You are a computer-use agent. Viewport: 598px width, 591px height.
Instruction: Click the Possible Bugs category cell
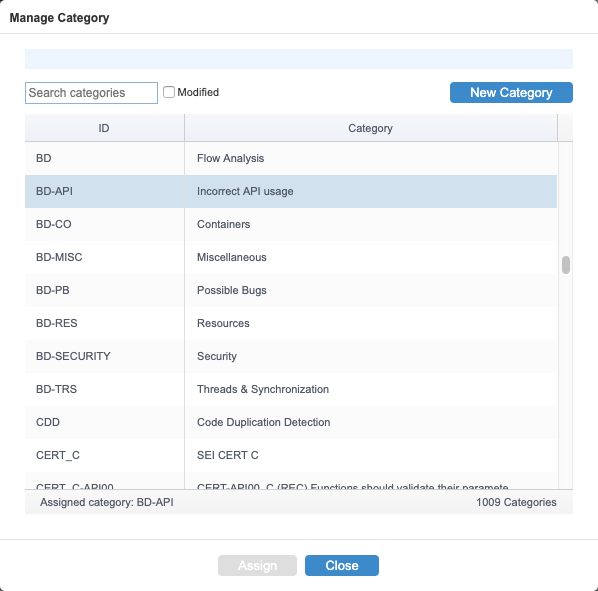[x=231, y=290]
